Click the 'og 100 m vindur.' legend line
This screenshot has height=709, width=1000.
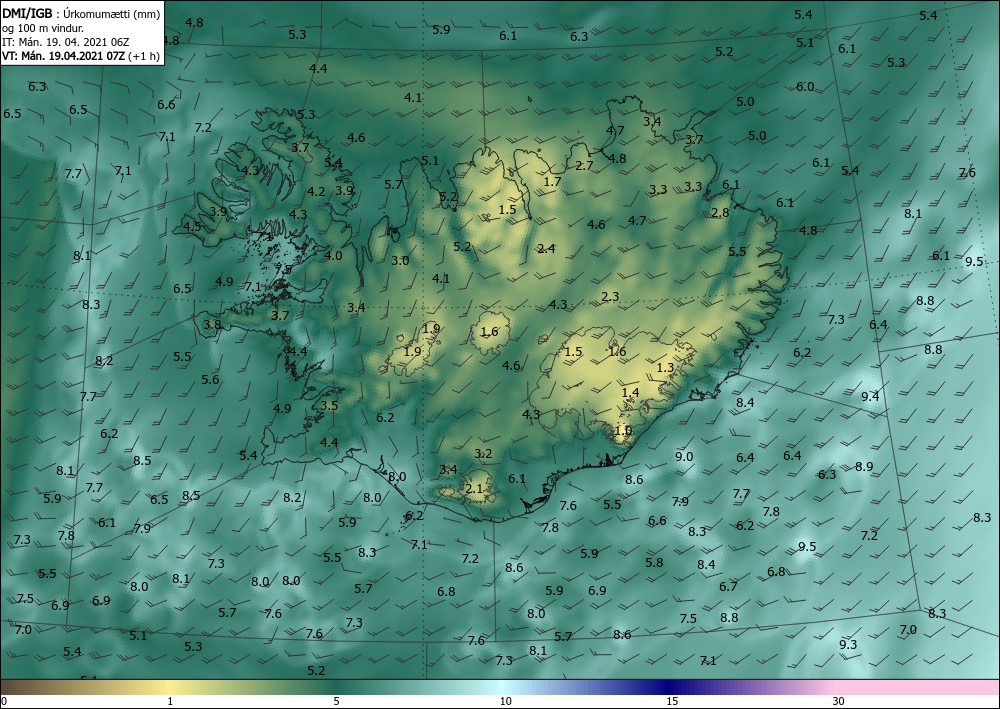click(43, 28)
